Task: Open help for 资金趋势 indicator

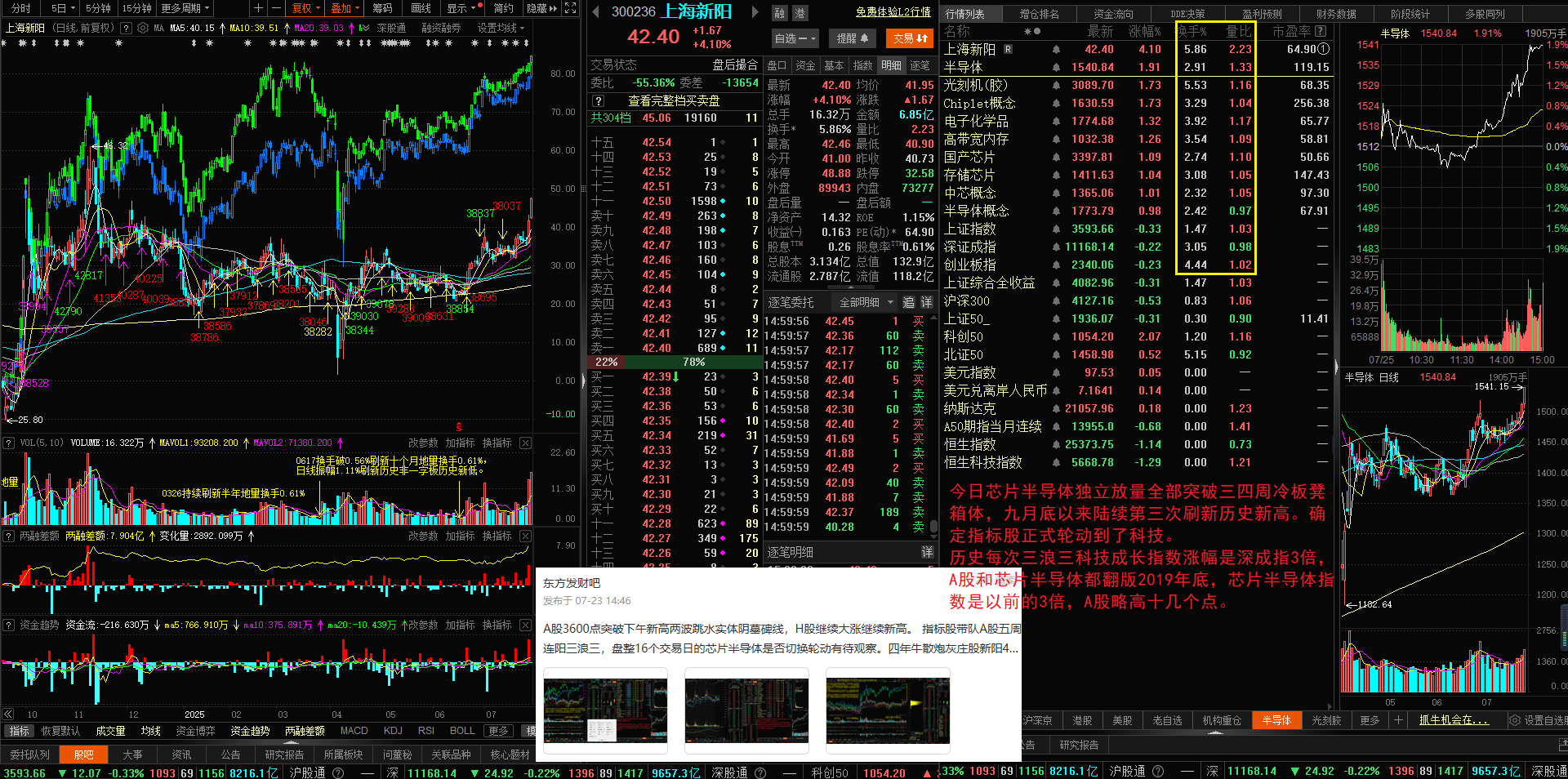Action: click(x=9, y=625)
